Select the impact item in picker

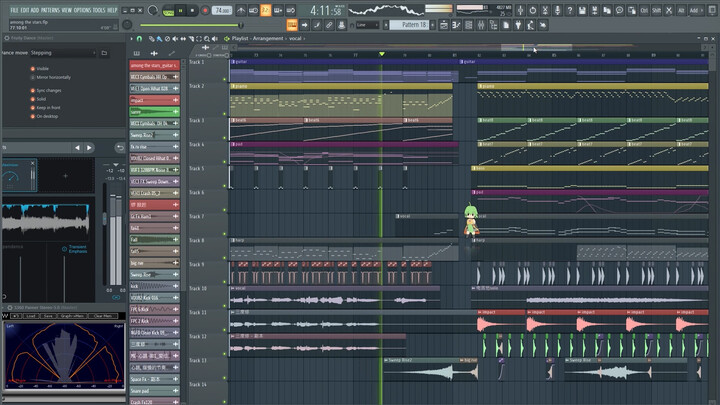(154, 100)
